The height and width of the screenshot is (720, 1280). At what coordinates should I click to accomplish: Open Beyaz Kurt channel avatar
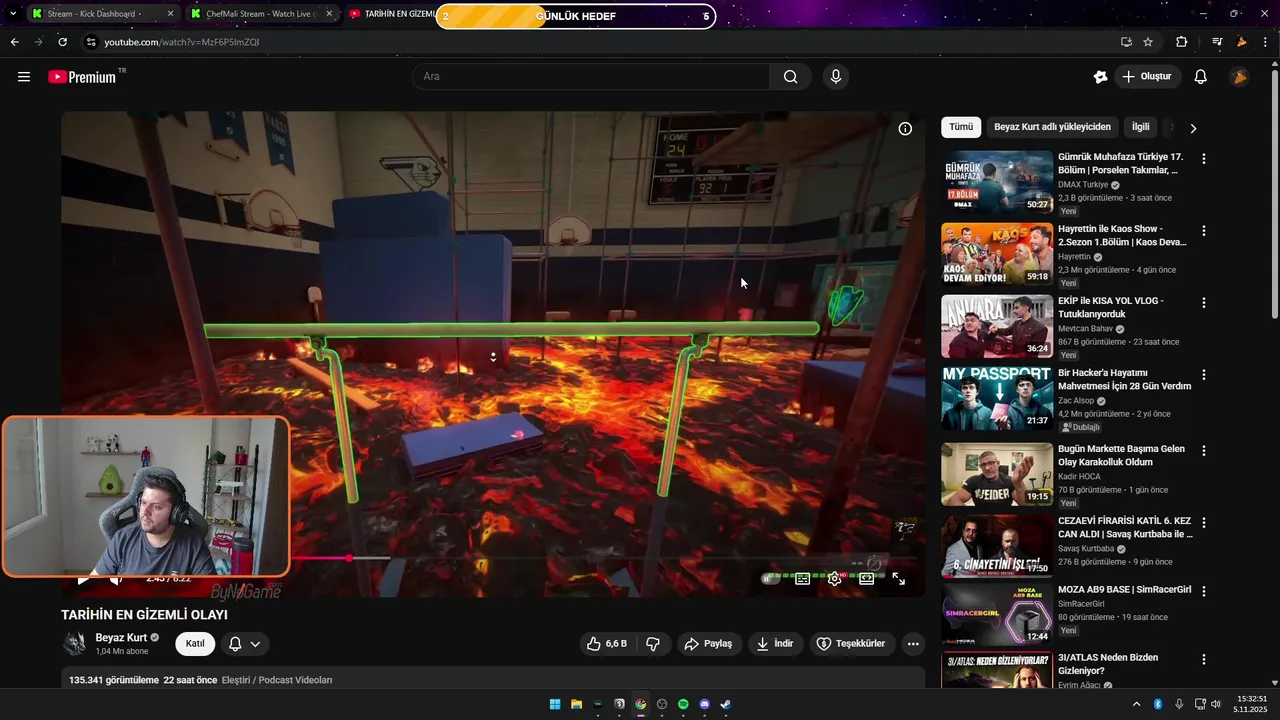[75, 644]
